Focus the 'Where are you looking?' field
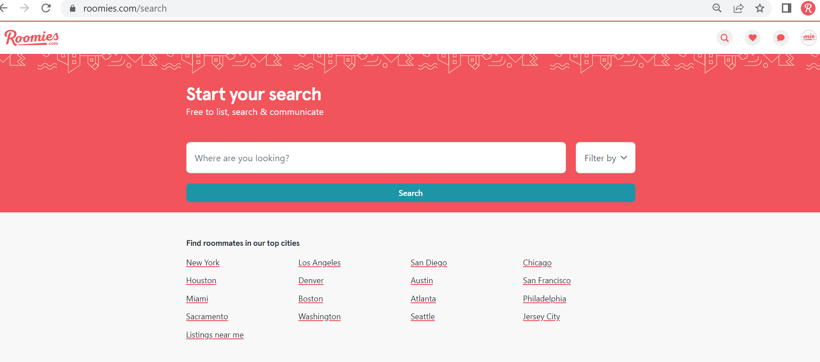The width and height of the screenshot is (820, 362). (376, 157)
